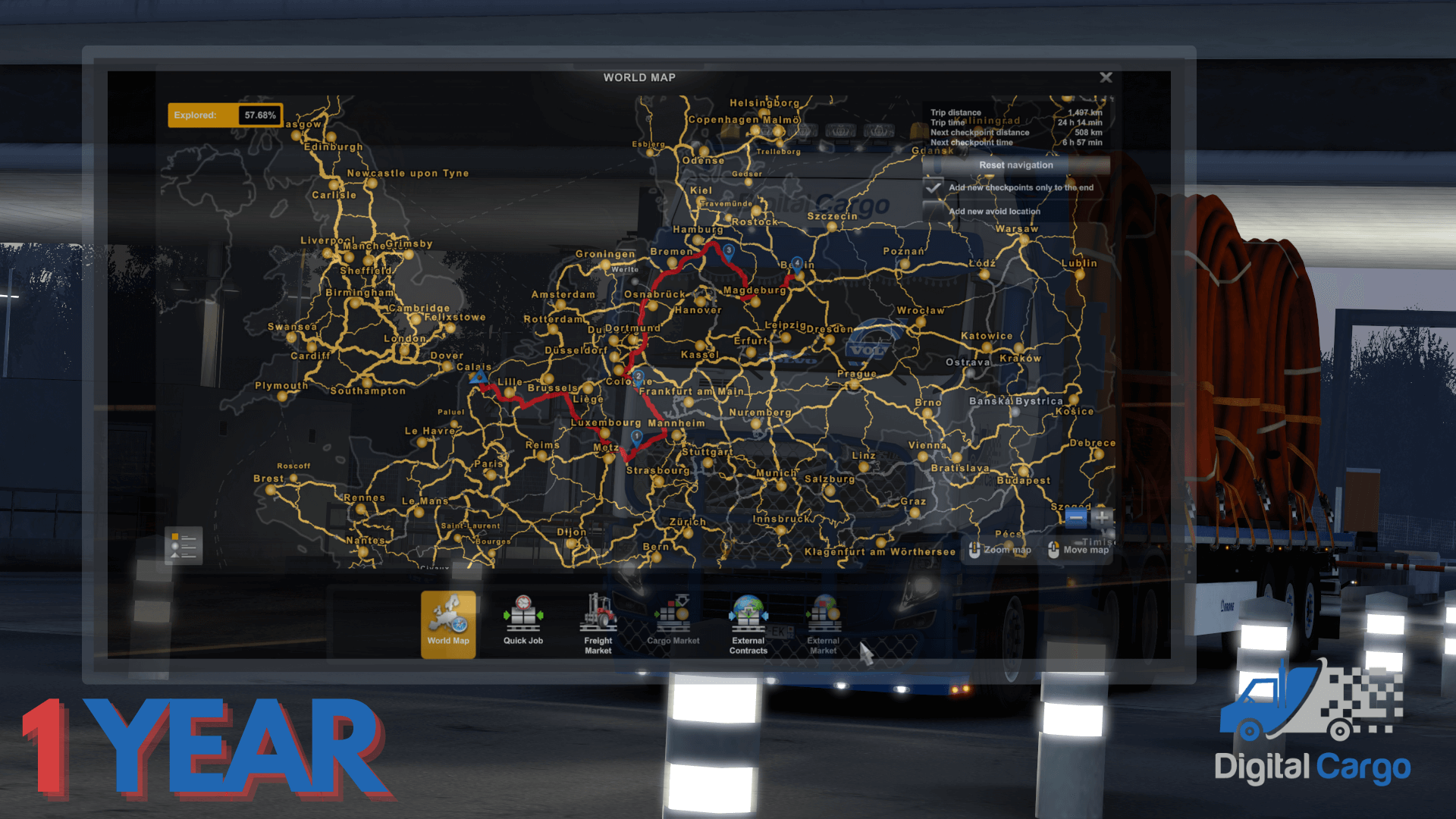Click the blue truck position marker at Calais

(479, 377)
